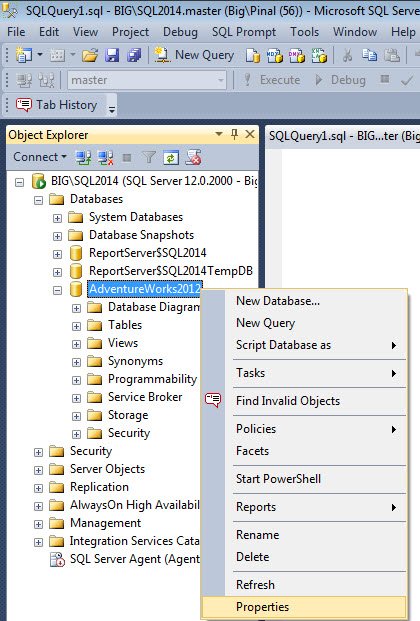Select SQL Server Agent node
The height and width of the screenshot is (621, 420).
135,559
